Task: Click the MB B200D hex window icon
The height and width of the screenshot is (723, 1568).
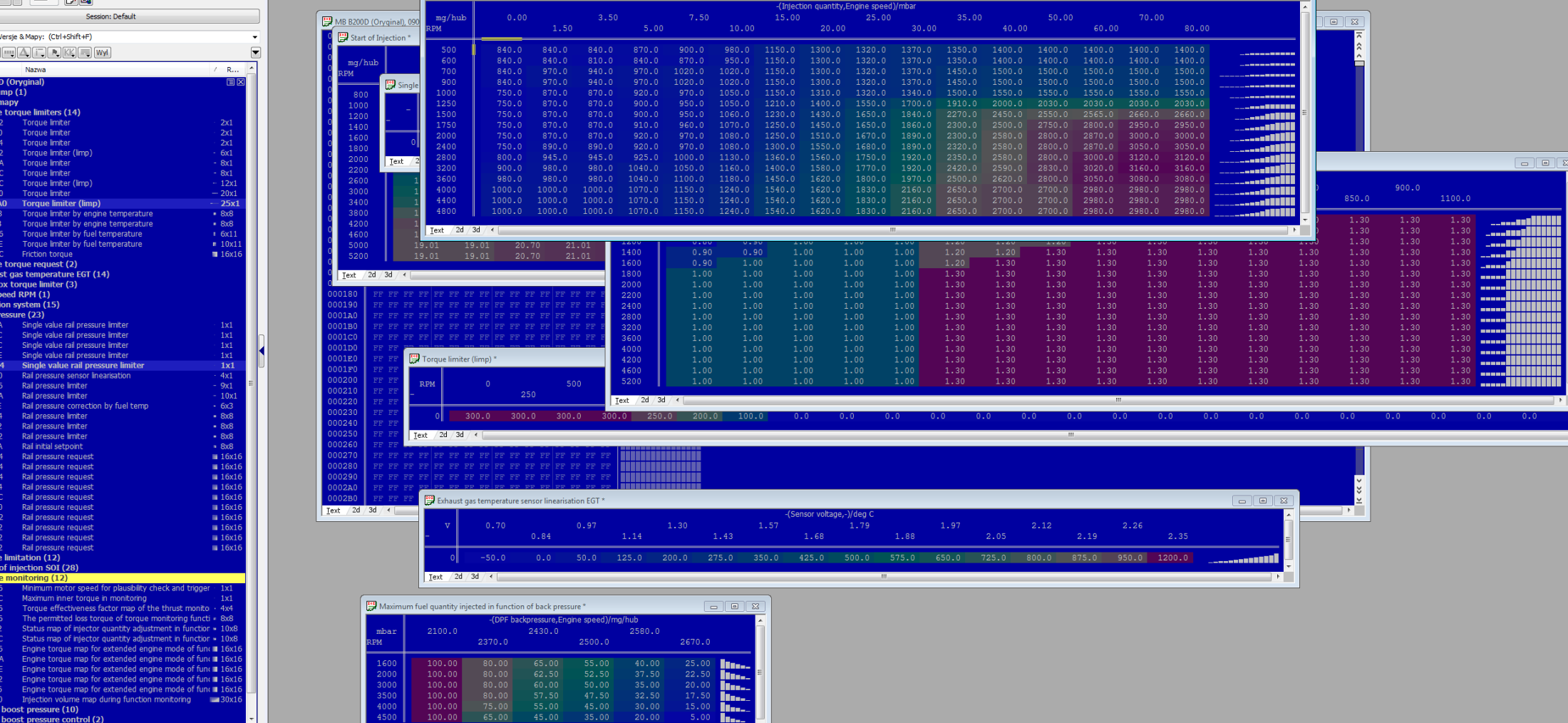Action: point(327,21)
